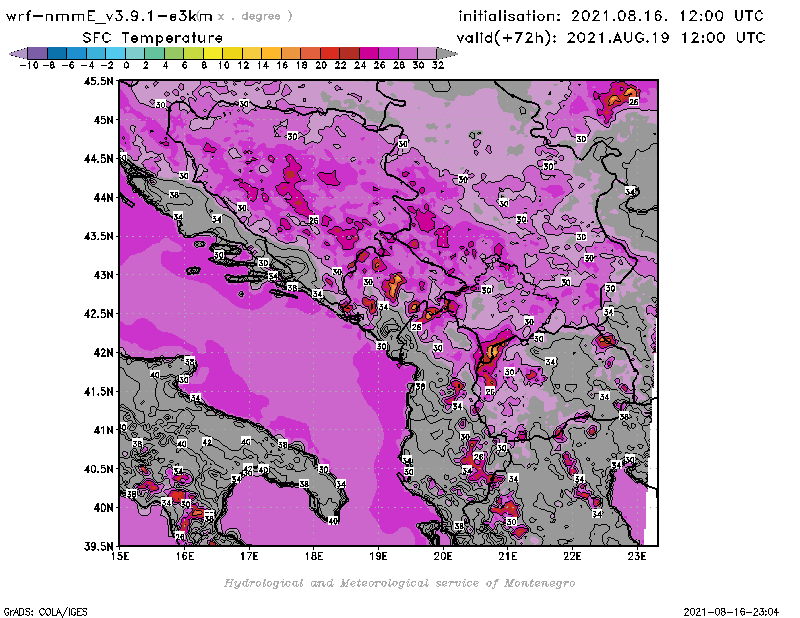800x618 pixels.
Task: Click the 40N latitude label
Action: click(x=103, y=508)
